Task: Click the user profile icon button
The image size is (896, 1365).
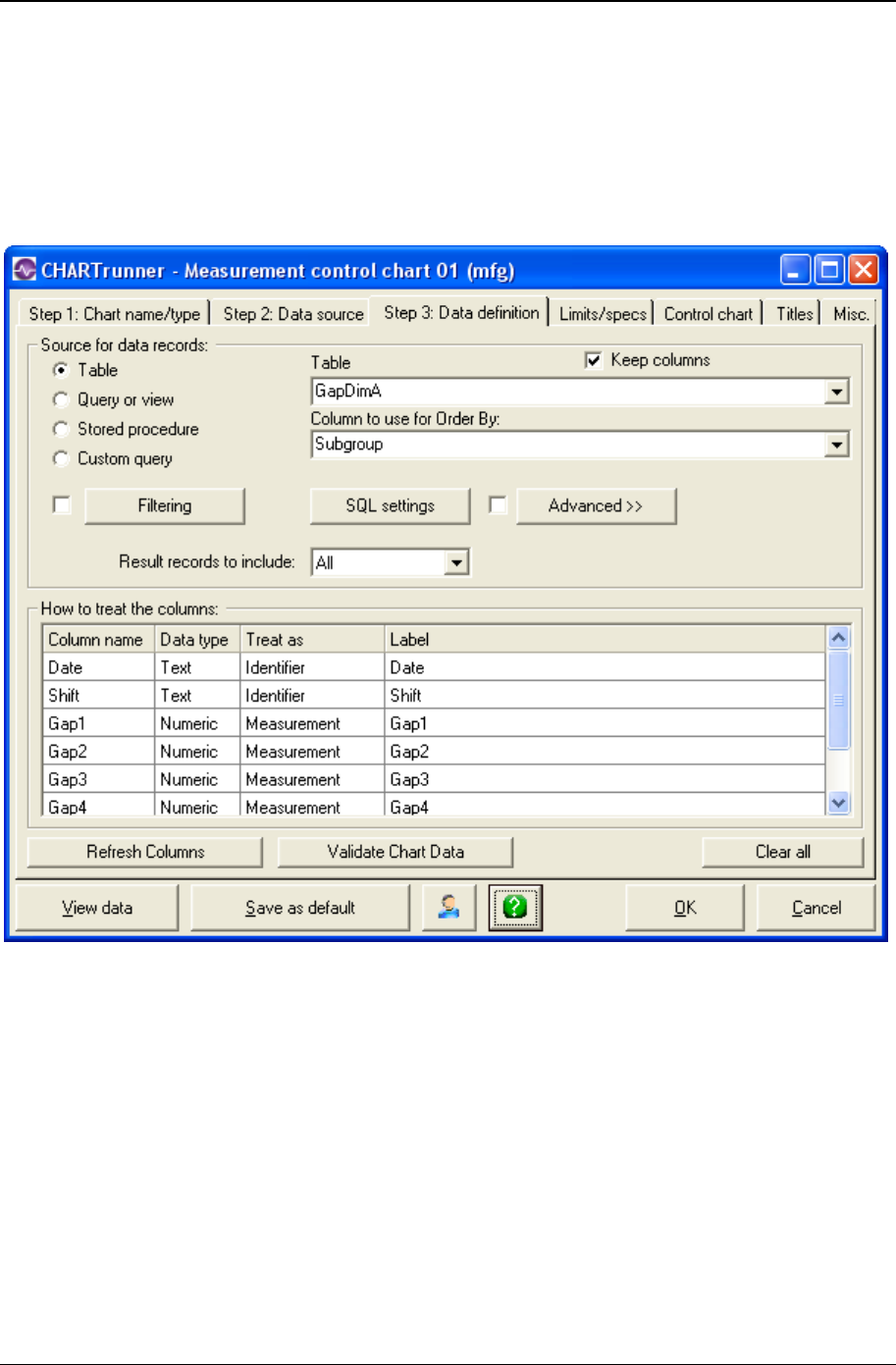Action: (x=448, y=908)
